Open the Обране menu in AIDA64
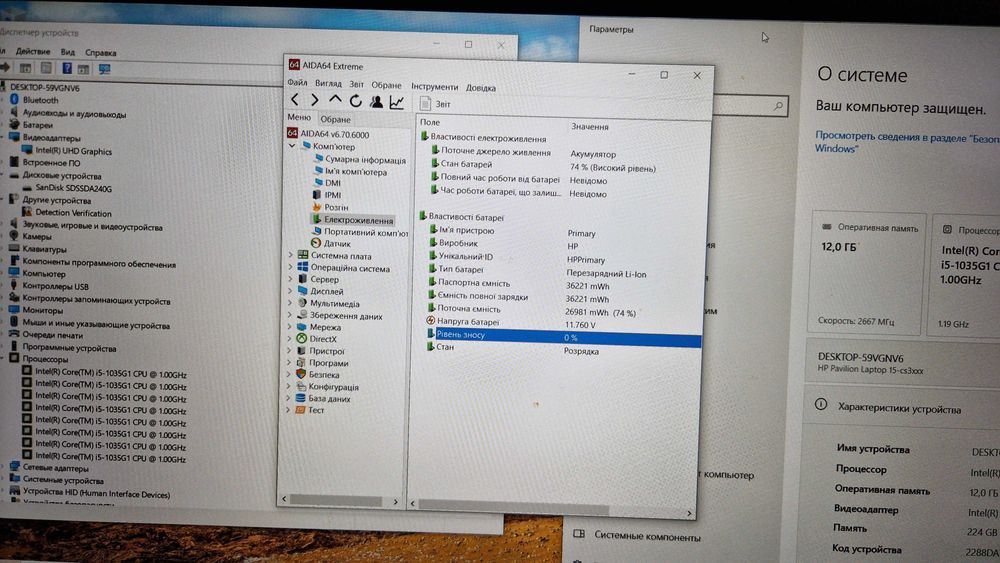1000x563 pixels. coord(386,85)
